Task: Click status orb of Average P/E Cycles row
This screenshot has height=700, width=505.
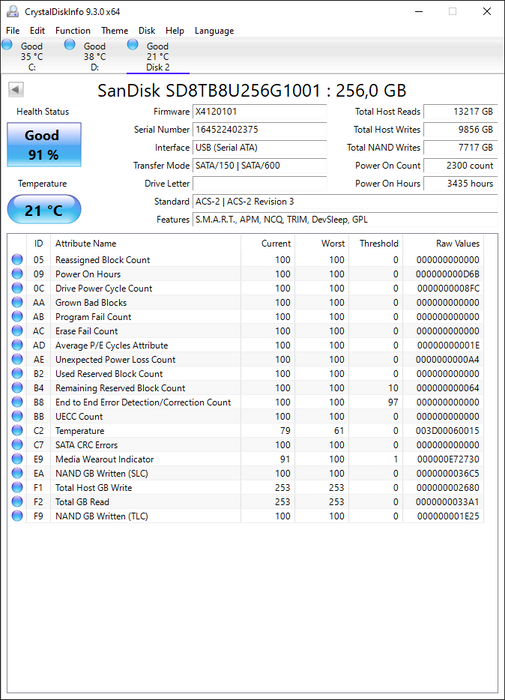Action: 17,345
